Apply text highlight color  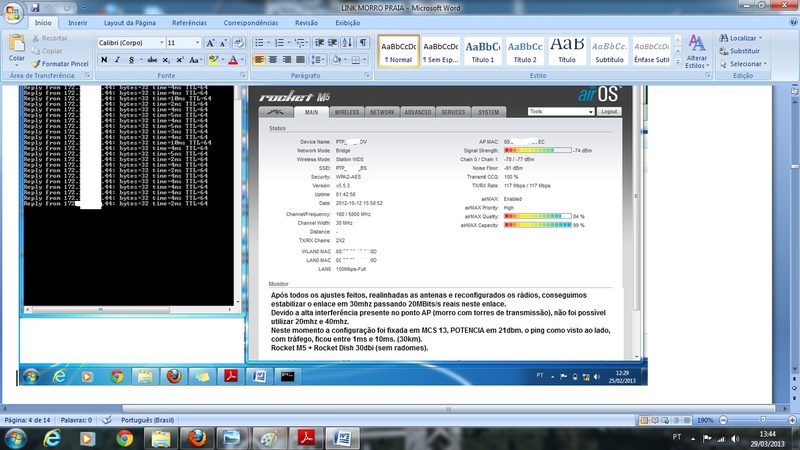(x=213, y=60)
